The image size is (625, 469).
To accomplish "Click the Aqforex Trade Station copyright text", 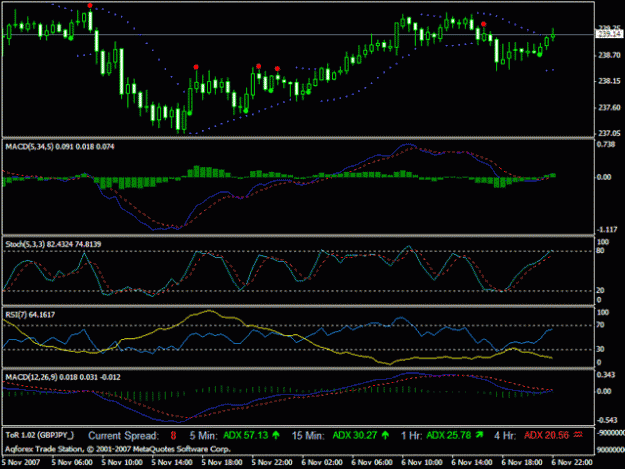I will coord(118,449).
